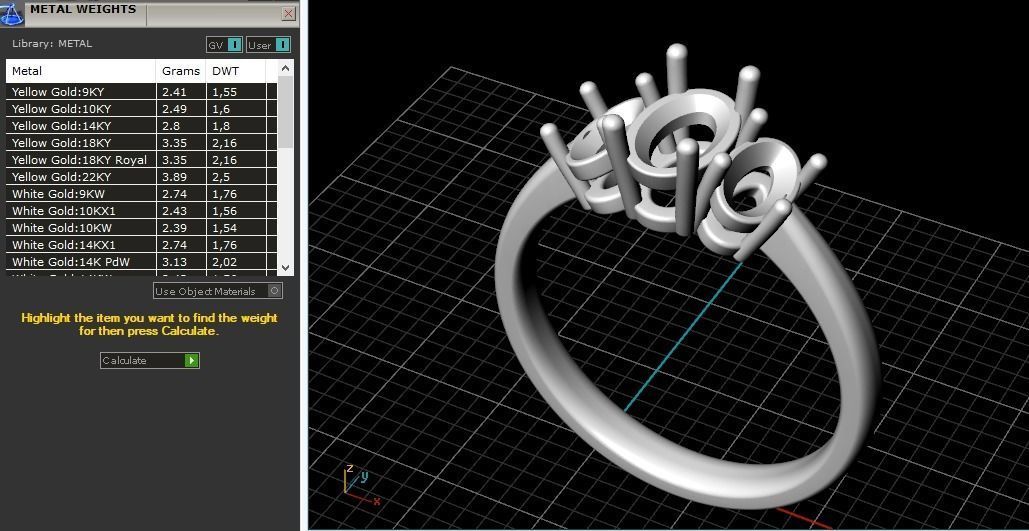Select the Yellow Gold:10KY row
Viewport: 1029px width, 531px height.
click(142, 109)
